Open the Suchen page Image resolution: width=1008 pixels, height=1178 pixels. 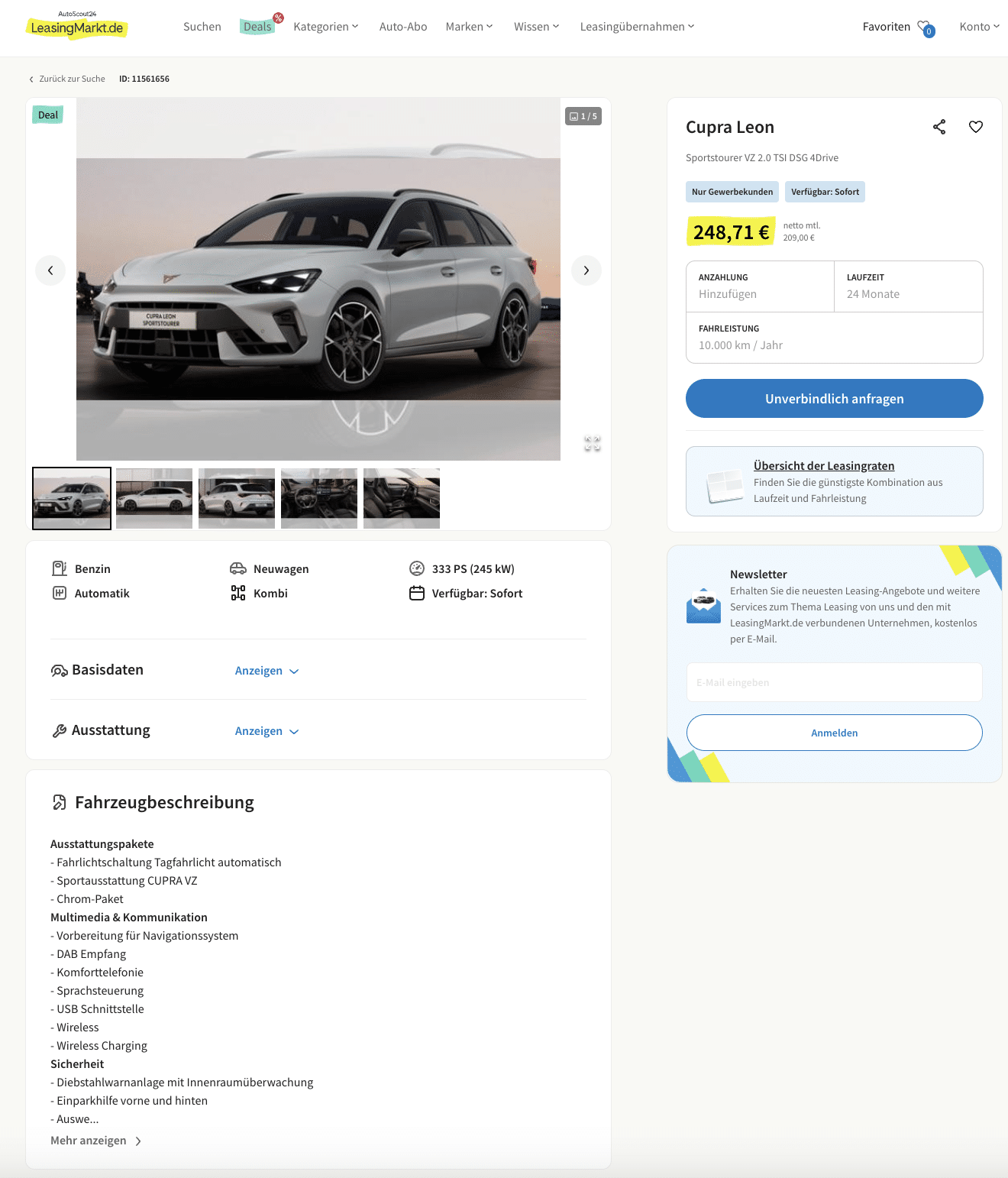(x=202, y=27)
